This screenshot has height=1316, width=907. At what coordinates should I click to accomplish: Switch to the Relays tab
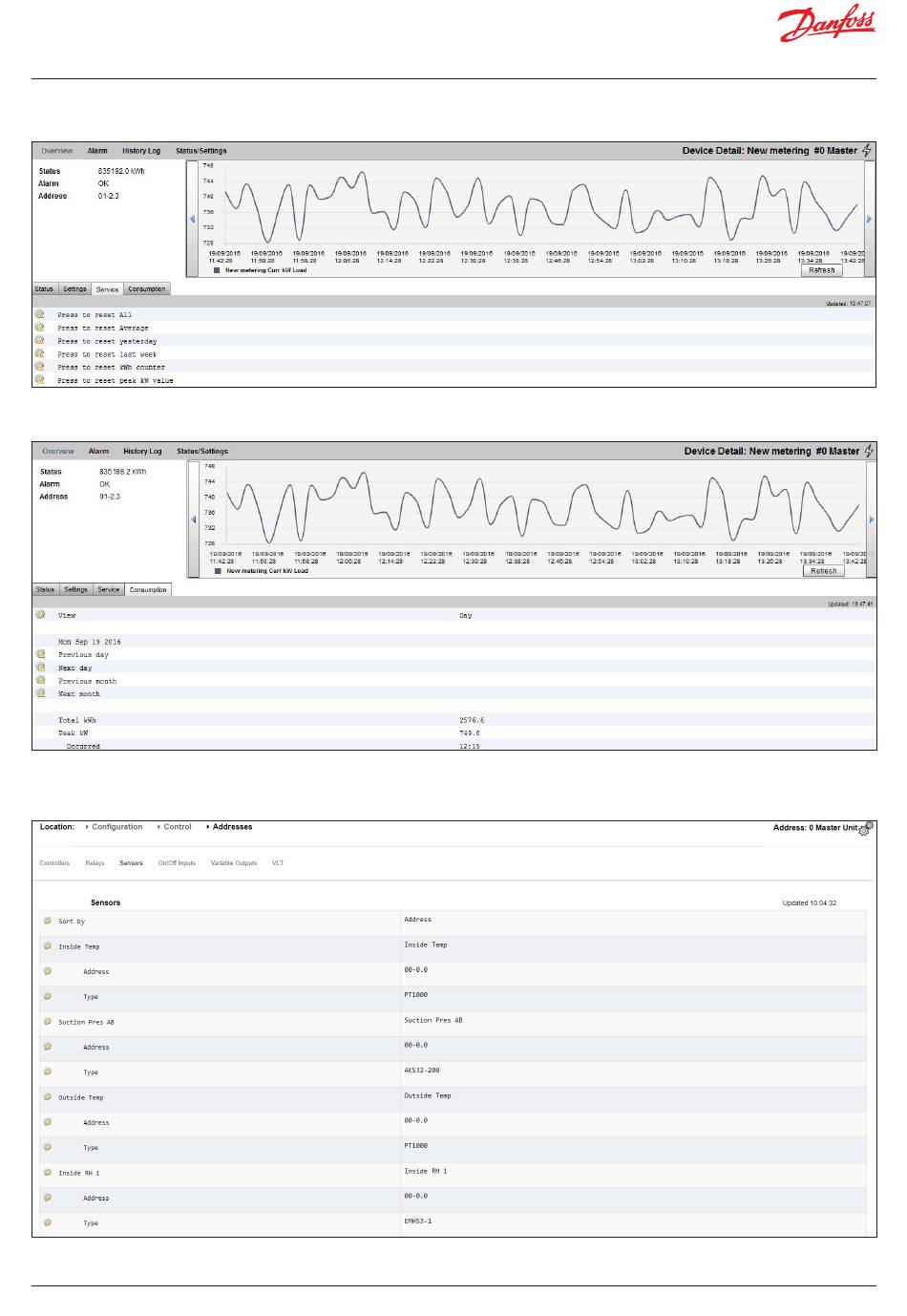coord(95,863)
